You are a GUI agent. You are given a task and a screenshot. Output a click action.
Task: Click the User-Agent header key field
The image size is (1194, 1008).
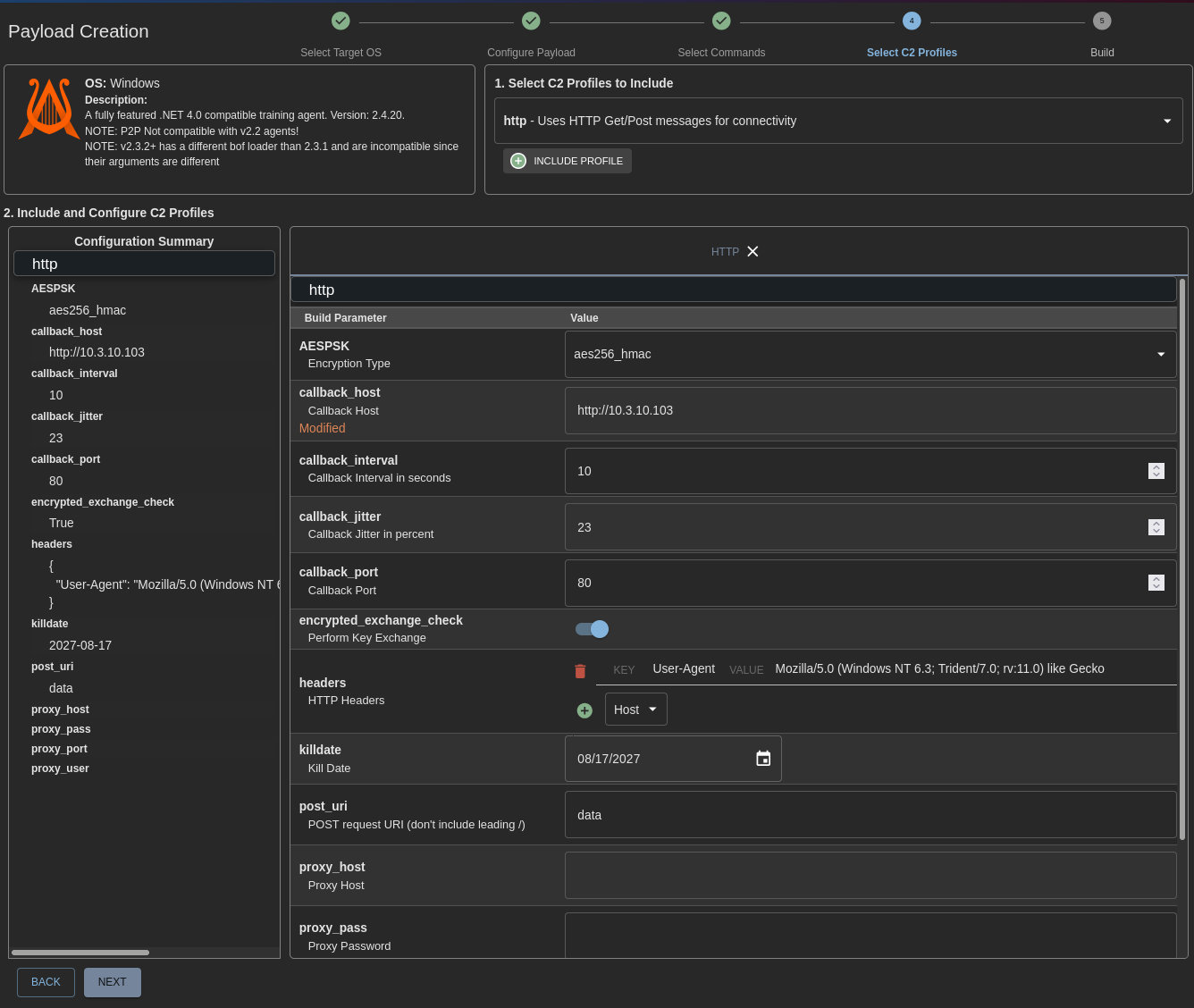pos(684,668)
